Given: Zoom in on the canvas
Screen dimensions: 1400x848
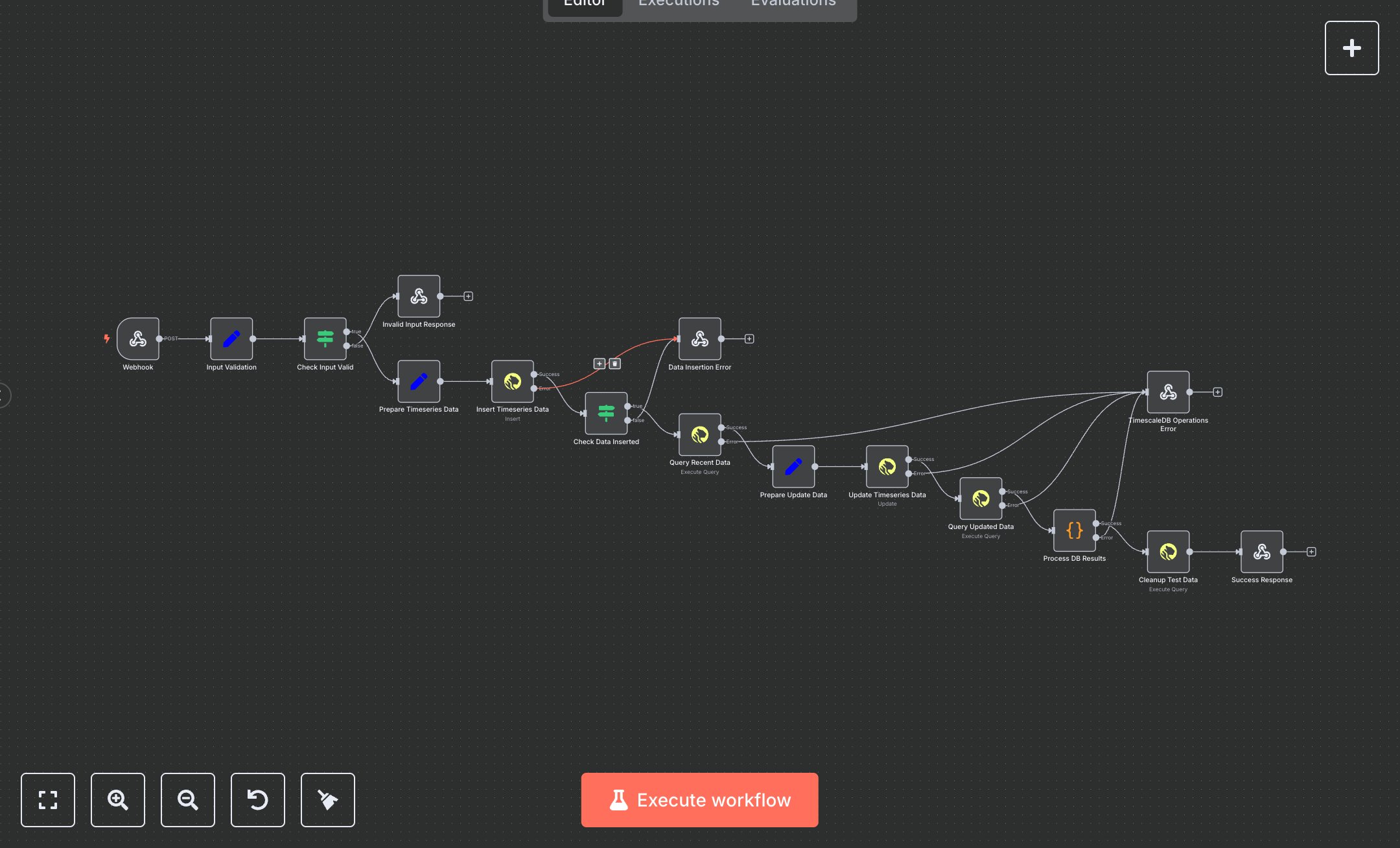Looking at the screenshot, I should coord(117,800).
